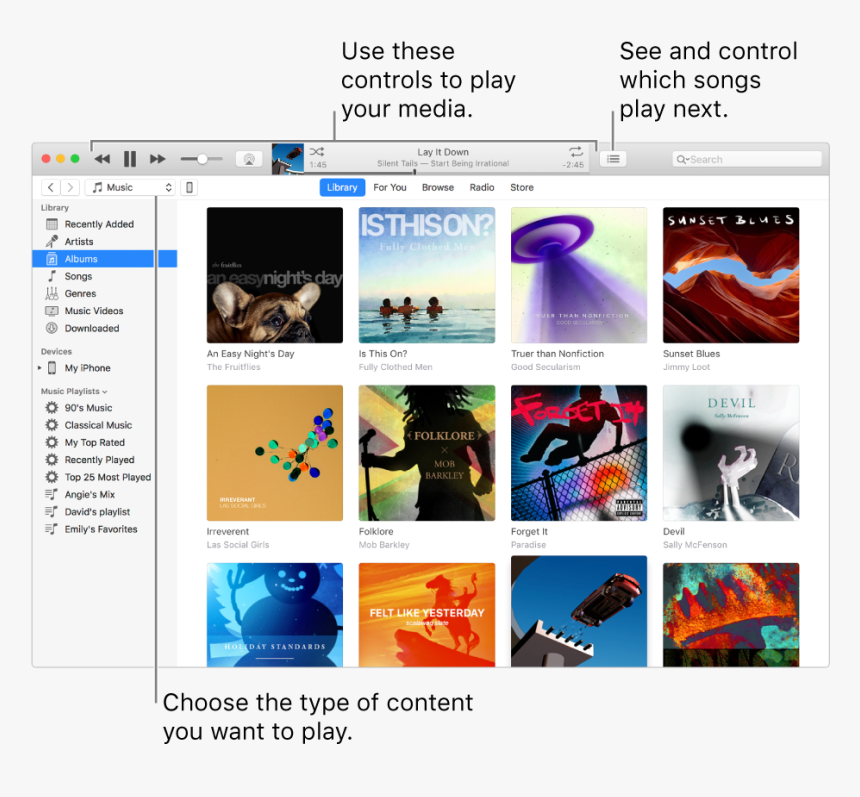860x797 pixels.
Task: Open the Devil album cover
Action: pyautogui.click(x=731, y=453)
